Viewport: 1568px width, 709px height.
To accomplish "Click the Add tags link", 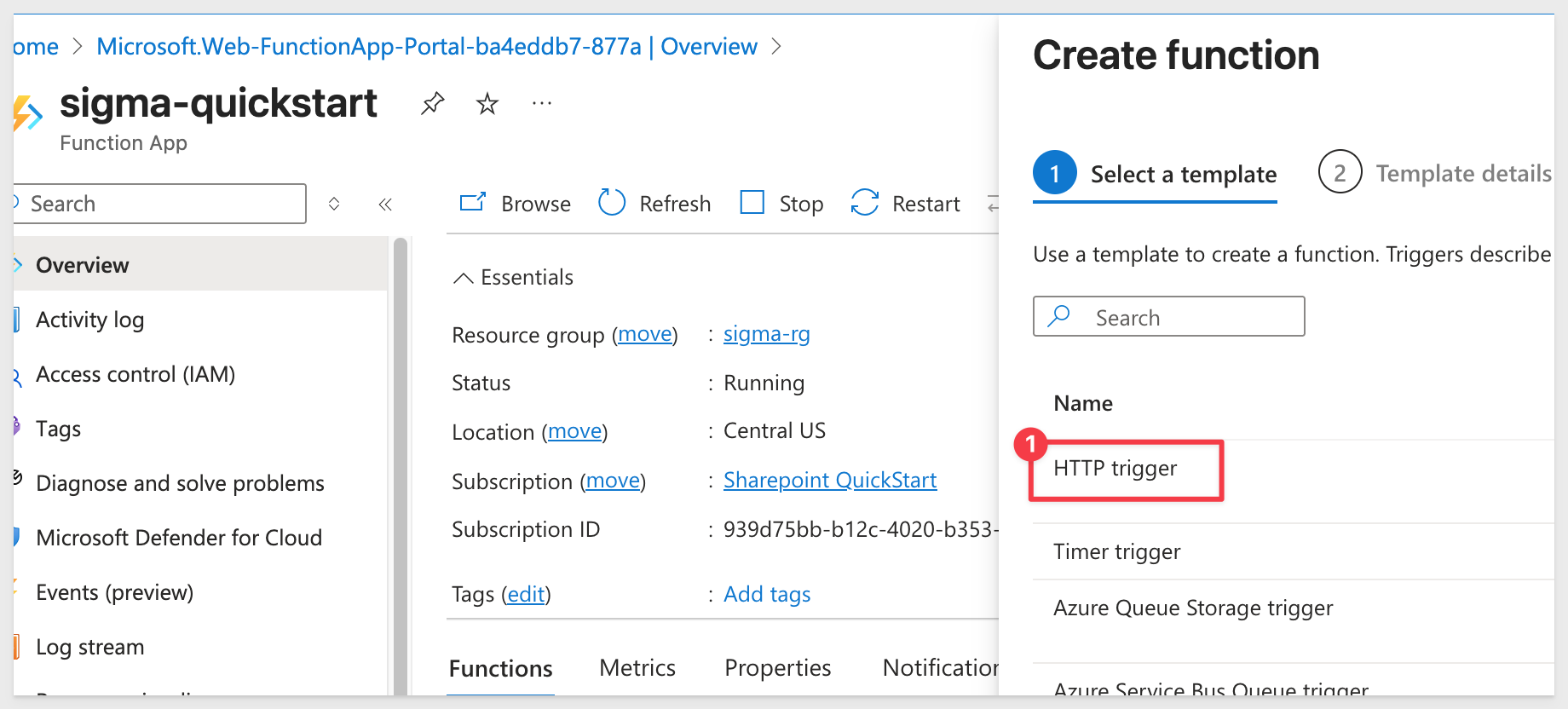I will [767, 594].
